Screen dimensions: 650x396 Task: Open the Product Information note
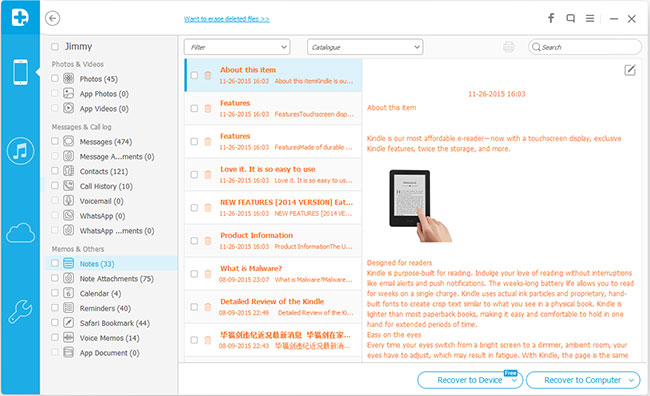(x=274, y=241)
